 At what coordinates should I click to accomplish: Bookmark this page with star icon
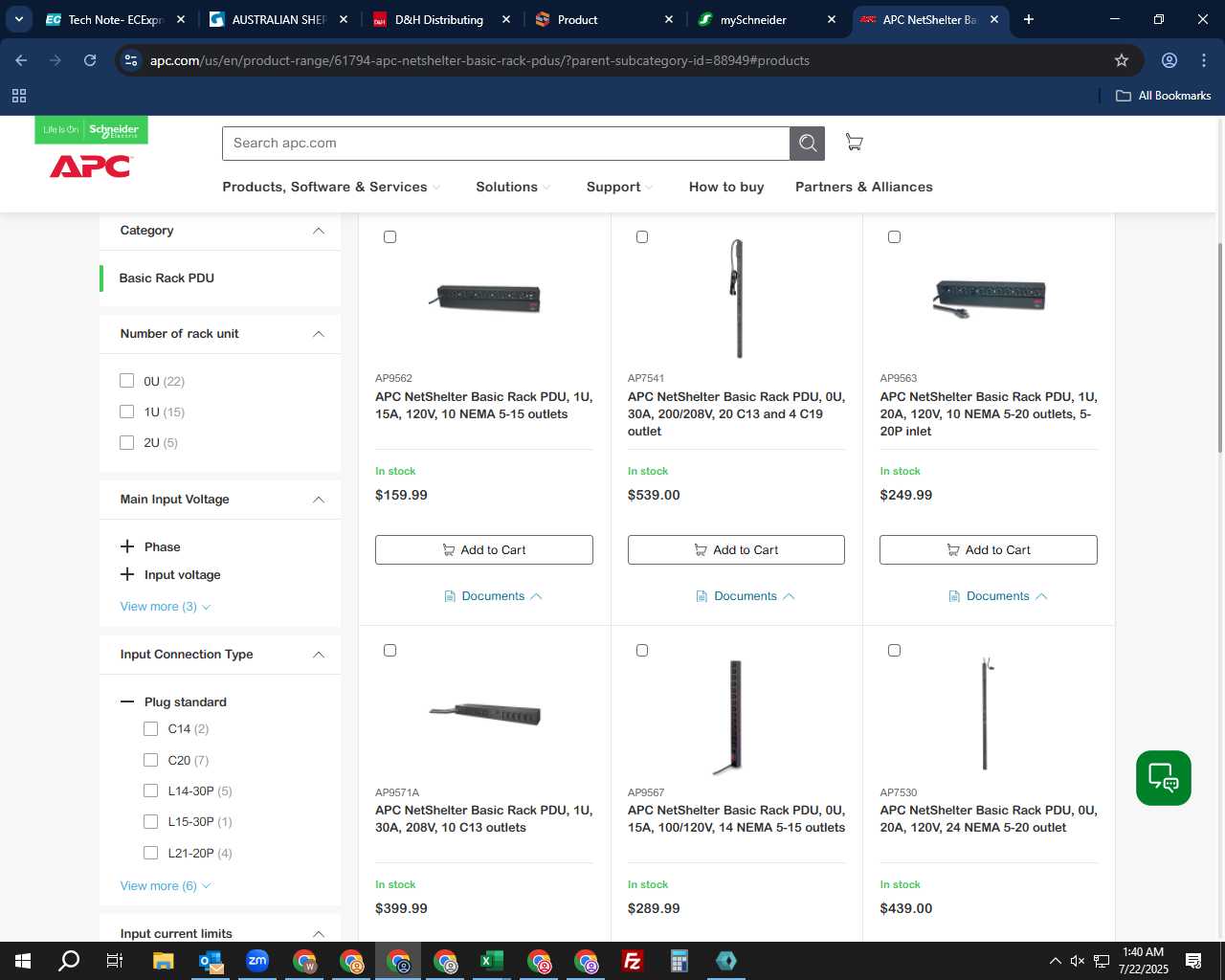tap(1122, 60)
